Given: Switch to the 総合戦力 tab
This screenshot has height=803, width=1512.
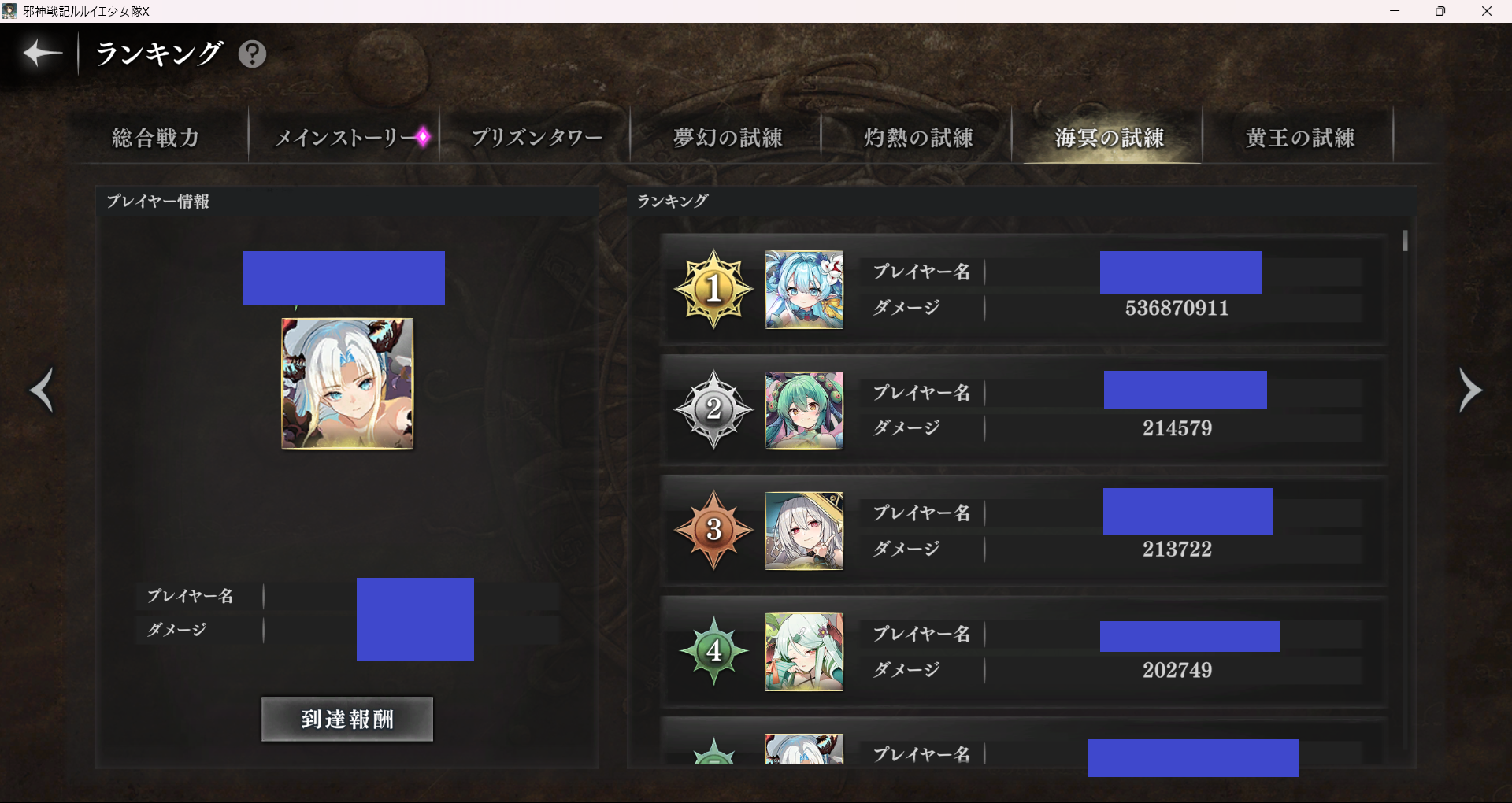Looking at the screenshot, I should click(156, 138).
